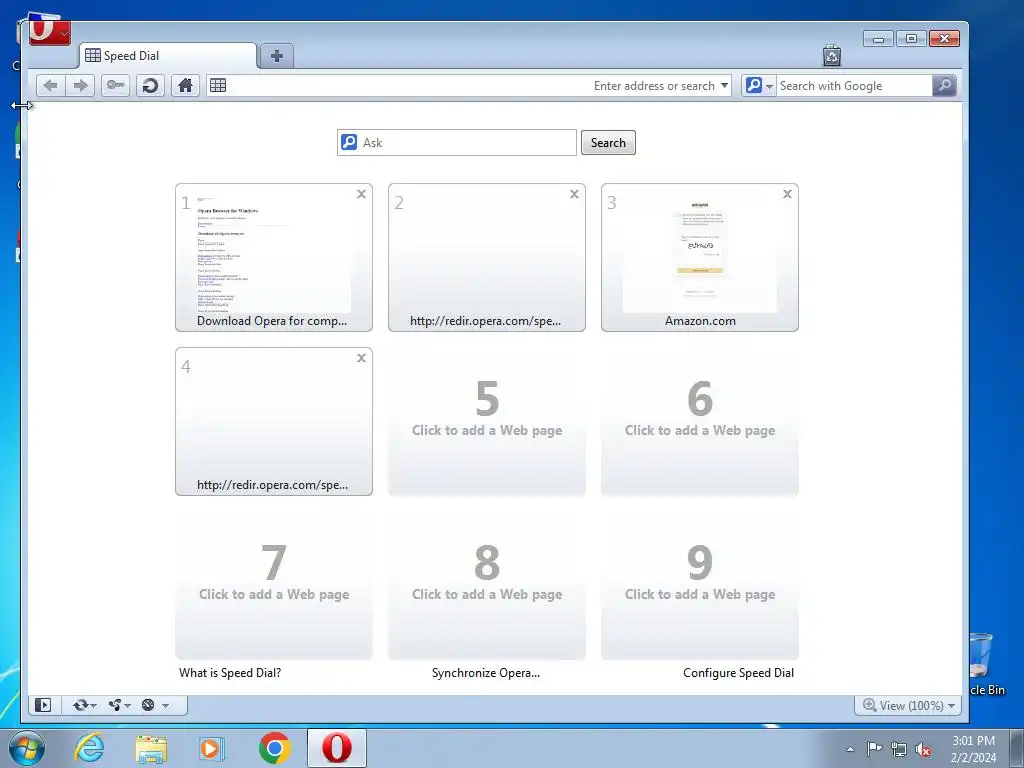Choose search engine from the toolbar search dropdown
The image size is (1024, 768).
[760, 86]
